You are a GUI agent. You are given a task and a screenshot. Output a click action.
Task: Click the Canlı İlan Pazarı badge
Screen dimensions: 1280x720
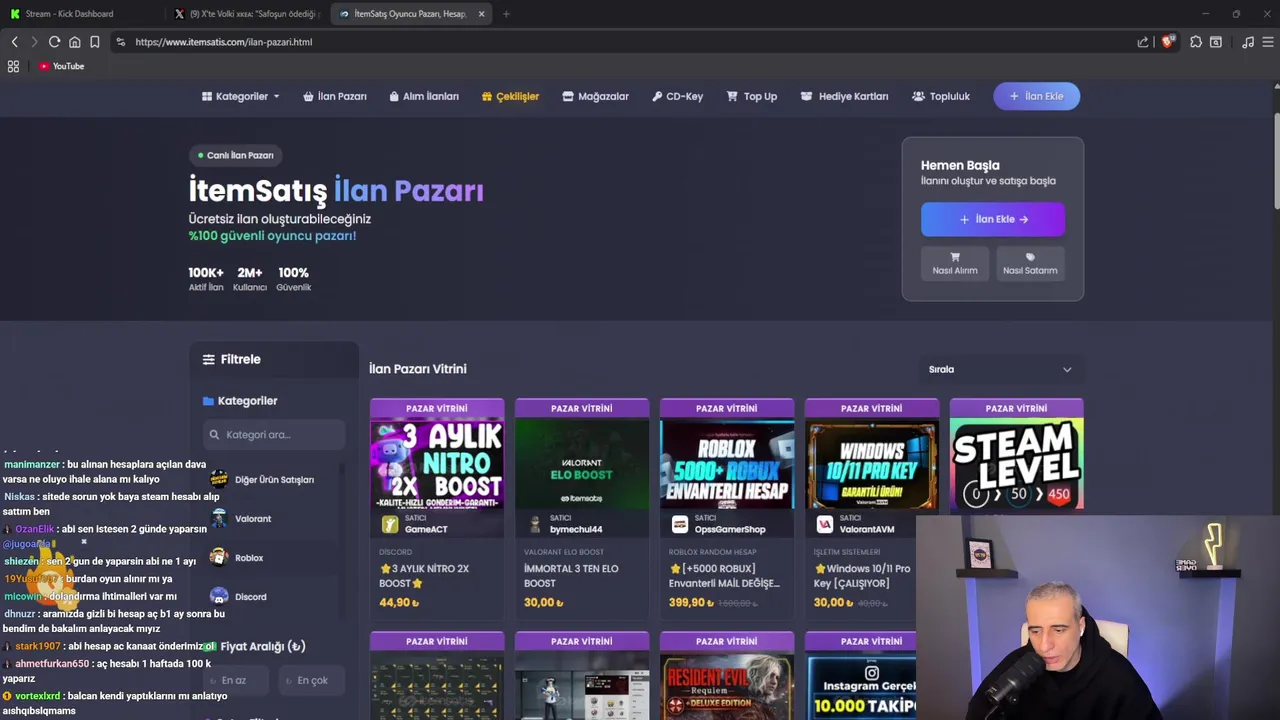(236, 155)
